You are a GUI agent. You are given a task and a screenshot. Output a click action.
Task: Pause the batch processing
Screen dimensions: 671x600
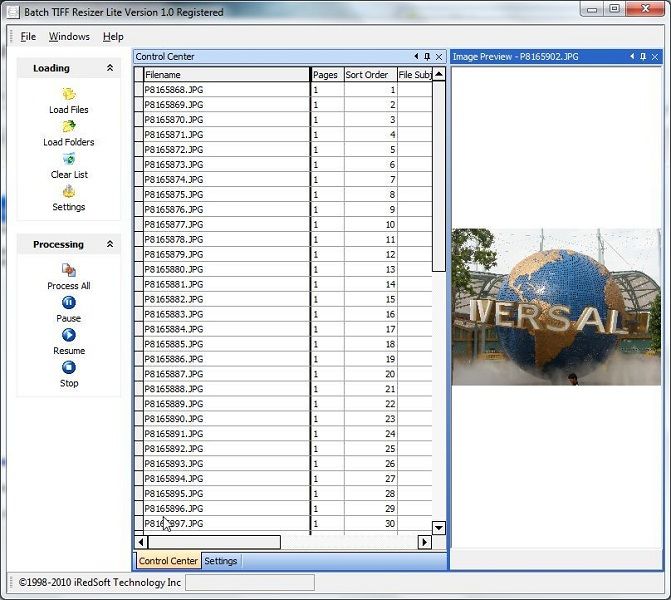69,303
